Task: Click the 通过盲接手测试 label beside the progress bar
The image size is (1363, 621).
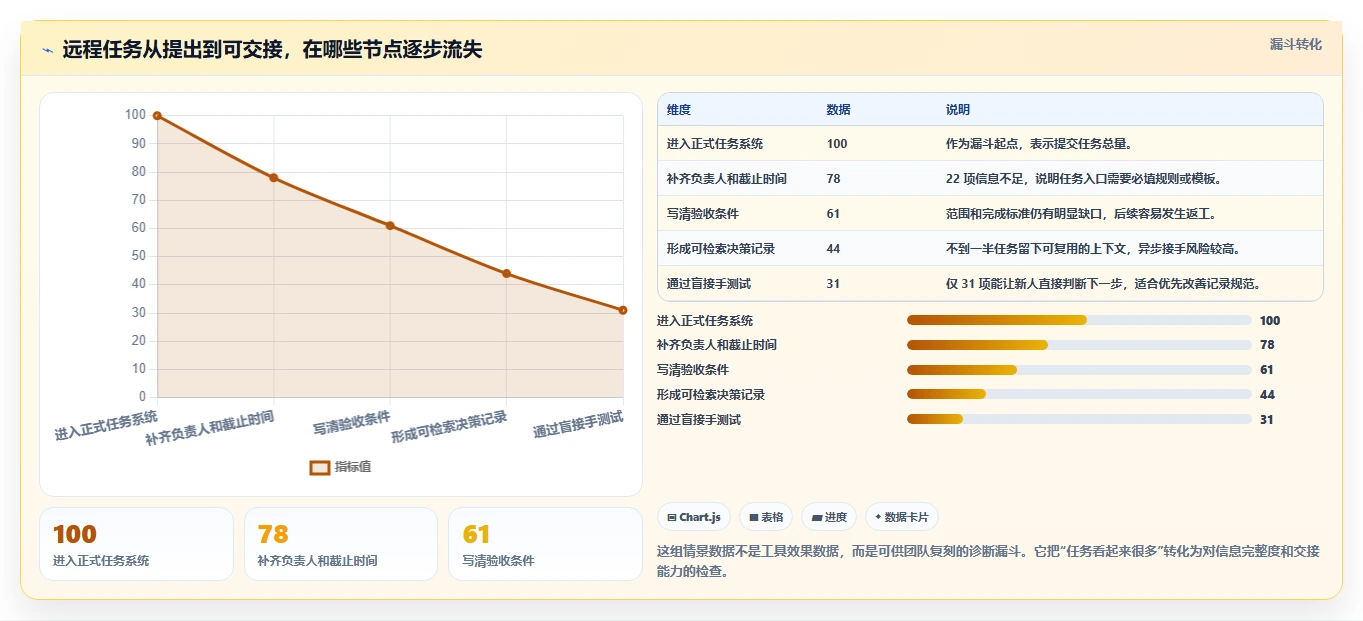Action: tap(699, 420)
